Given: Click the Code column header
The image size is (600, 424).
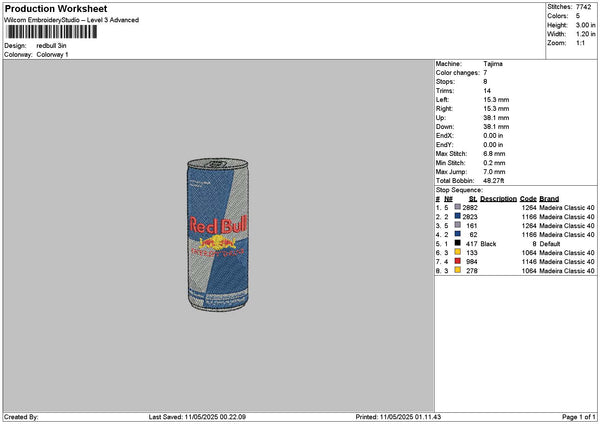Looking at the screenshot, I should pos(528,199).
